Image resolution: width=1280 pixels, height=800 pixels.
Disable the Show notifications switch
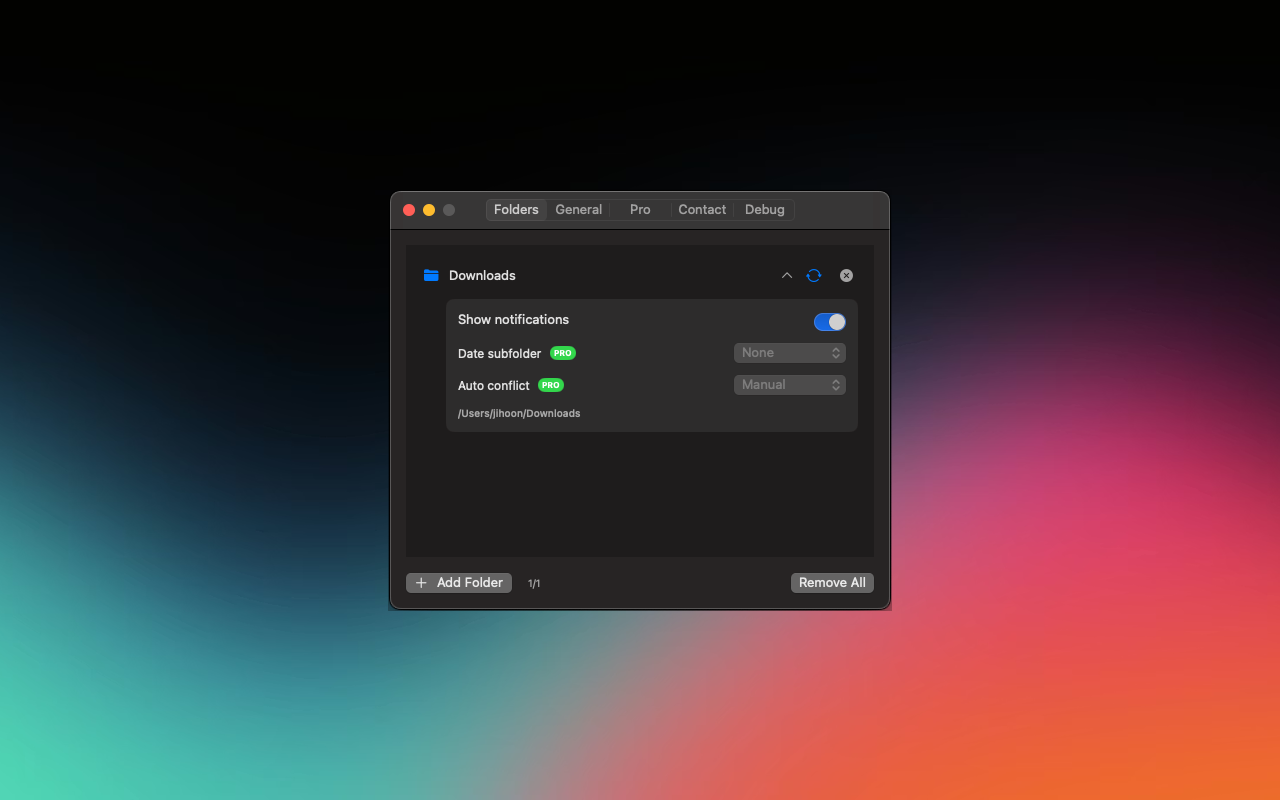(x=829, y=322)
